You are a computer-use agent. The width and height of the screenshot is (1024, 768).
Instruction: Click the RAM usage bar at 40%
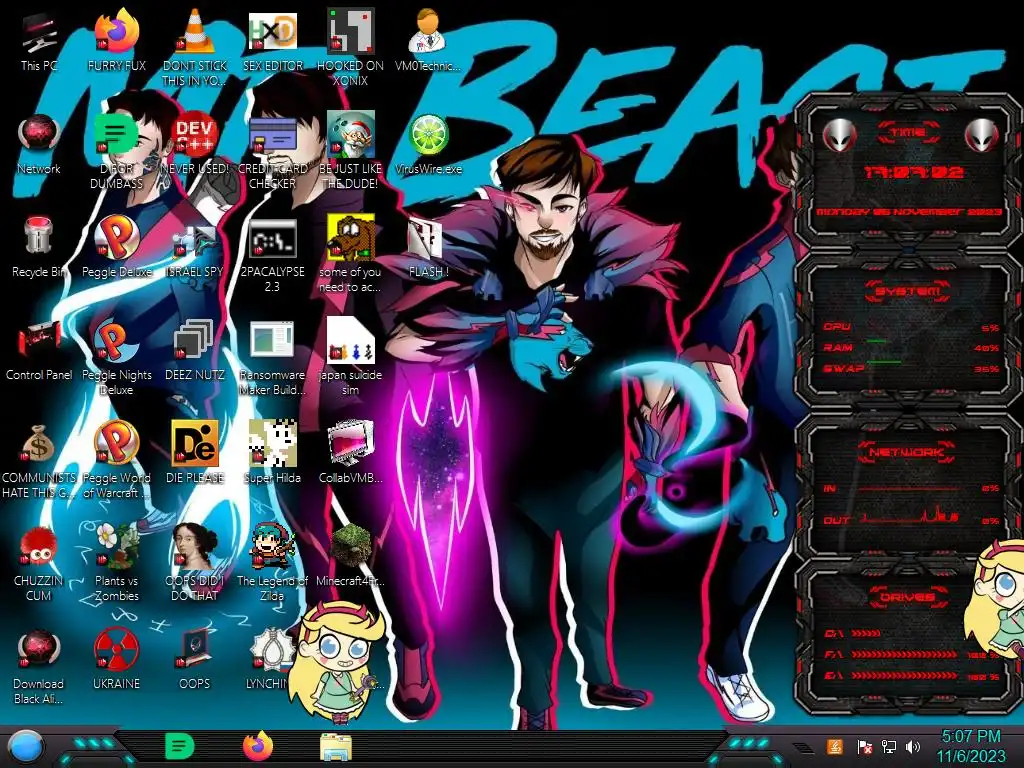coord(911,347)
